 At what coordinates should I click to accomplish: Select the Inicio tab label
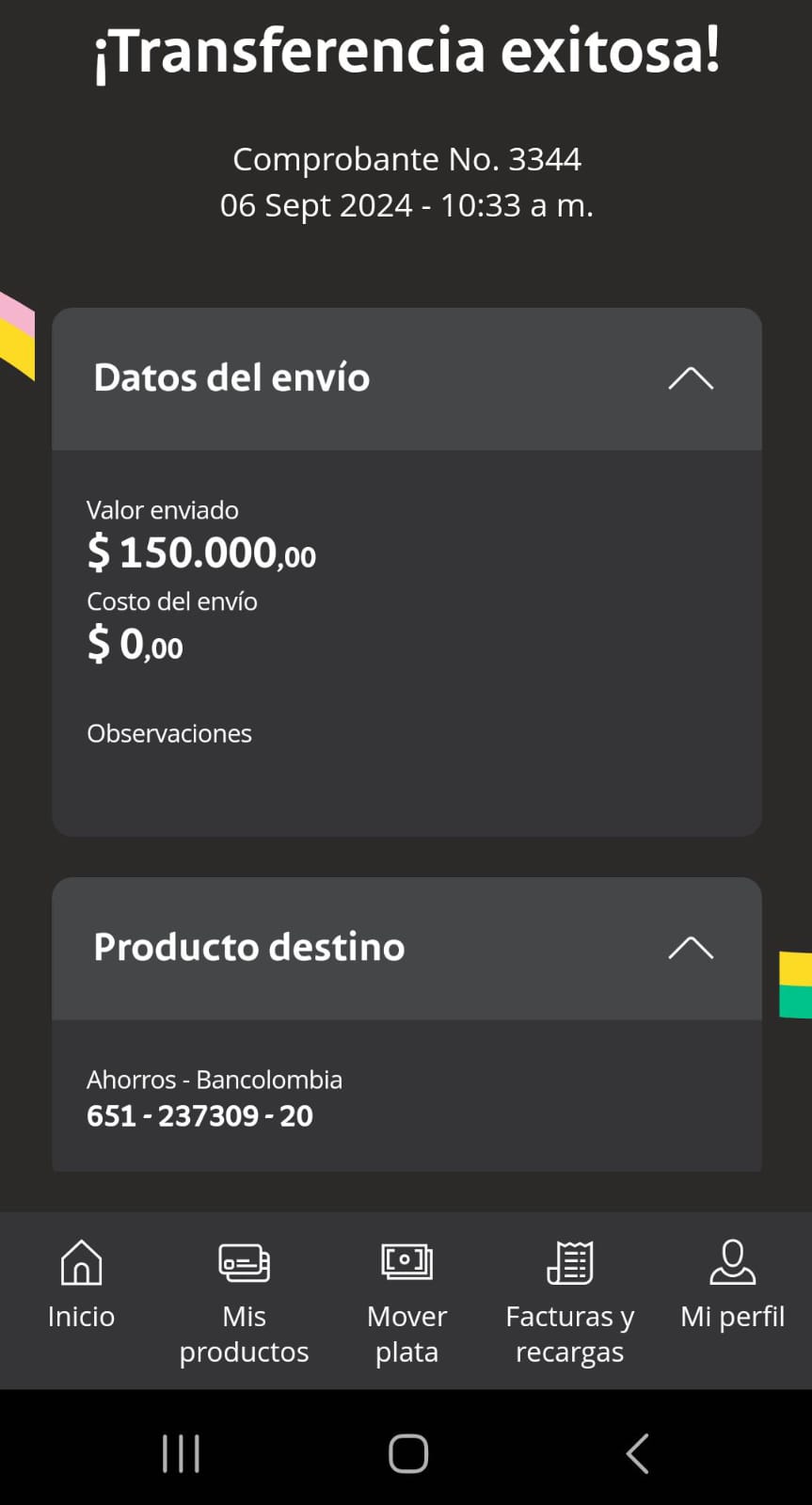(x=81, y=1317)
